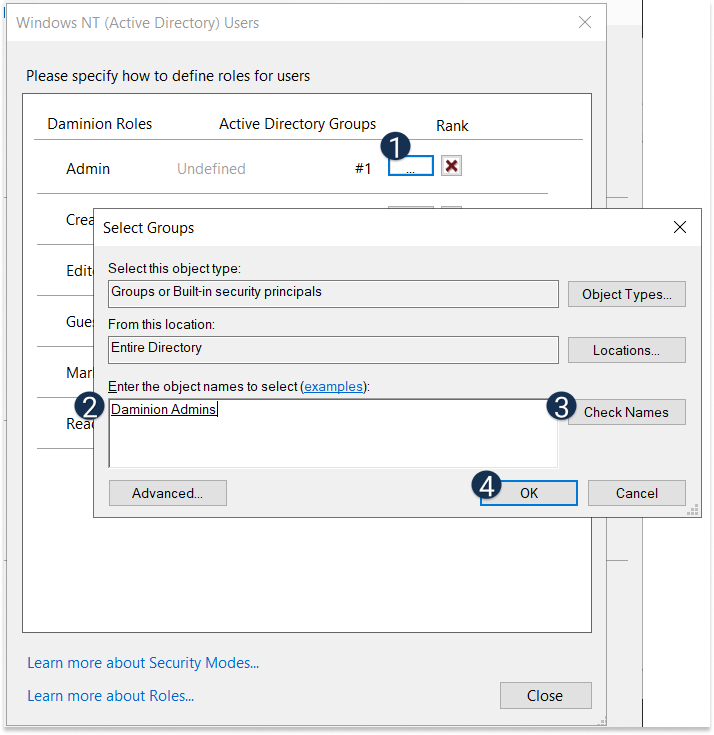Click the step 3 number marker

562,406
